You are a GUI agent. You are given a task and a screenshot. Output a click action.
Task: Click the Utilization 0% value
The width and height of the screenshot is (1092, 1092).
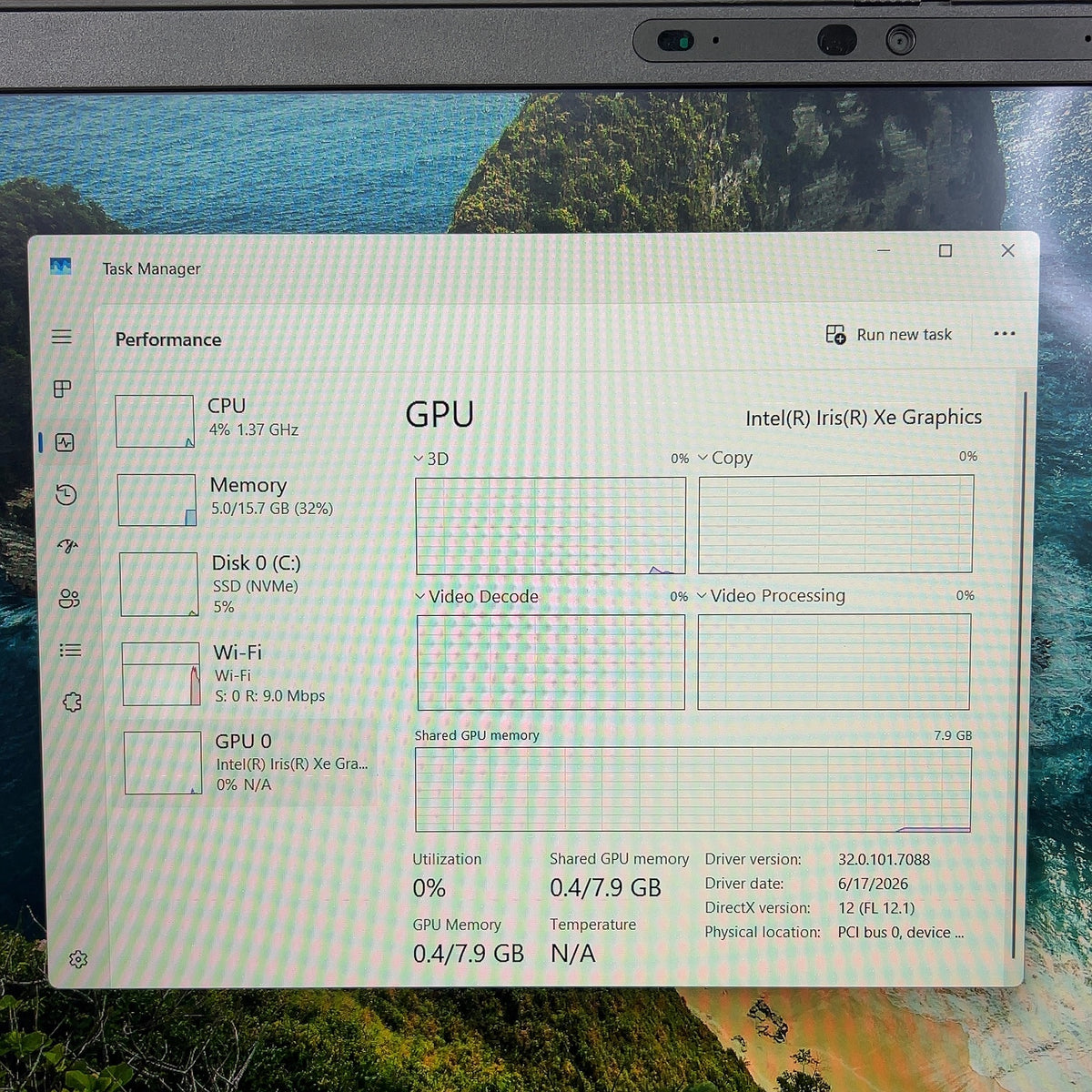tap(430, 888)
